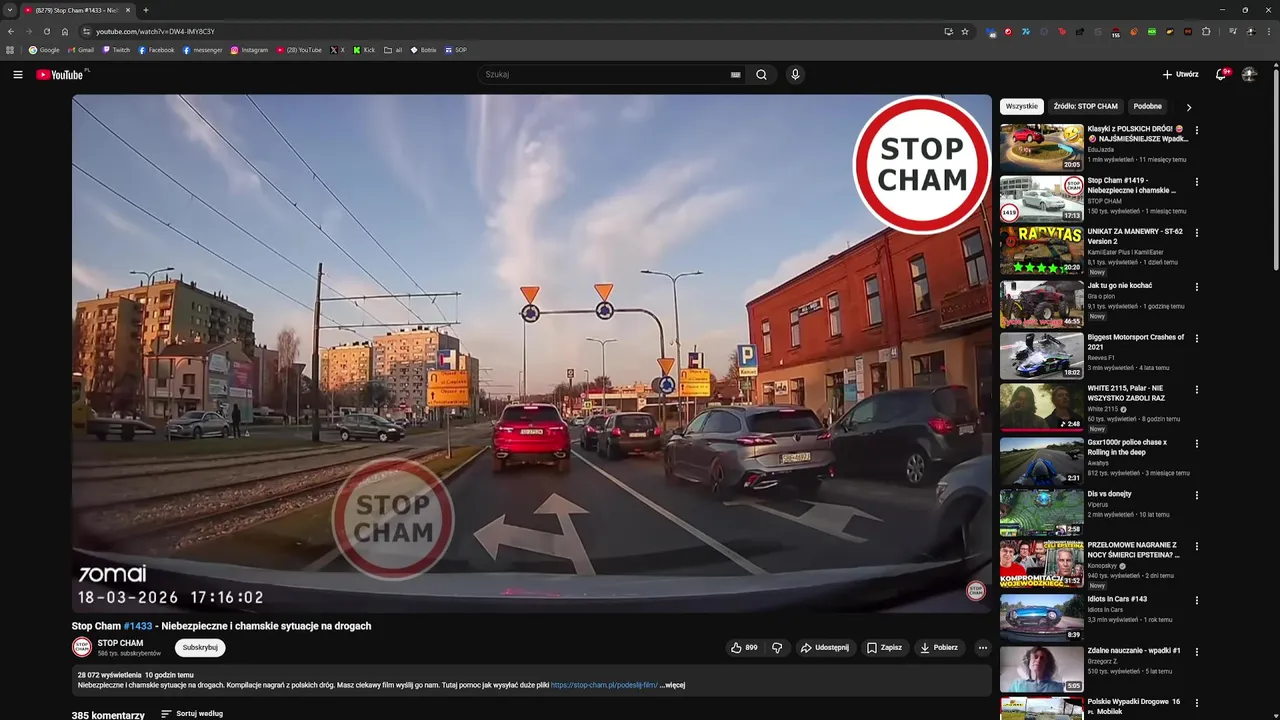
Task: Save video with Zapisz button
Action: (x=884, y=647)
